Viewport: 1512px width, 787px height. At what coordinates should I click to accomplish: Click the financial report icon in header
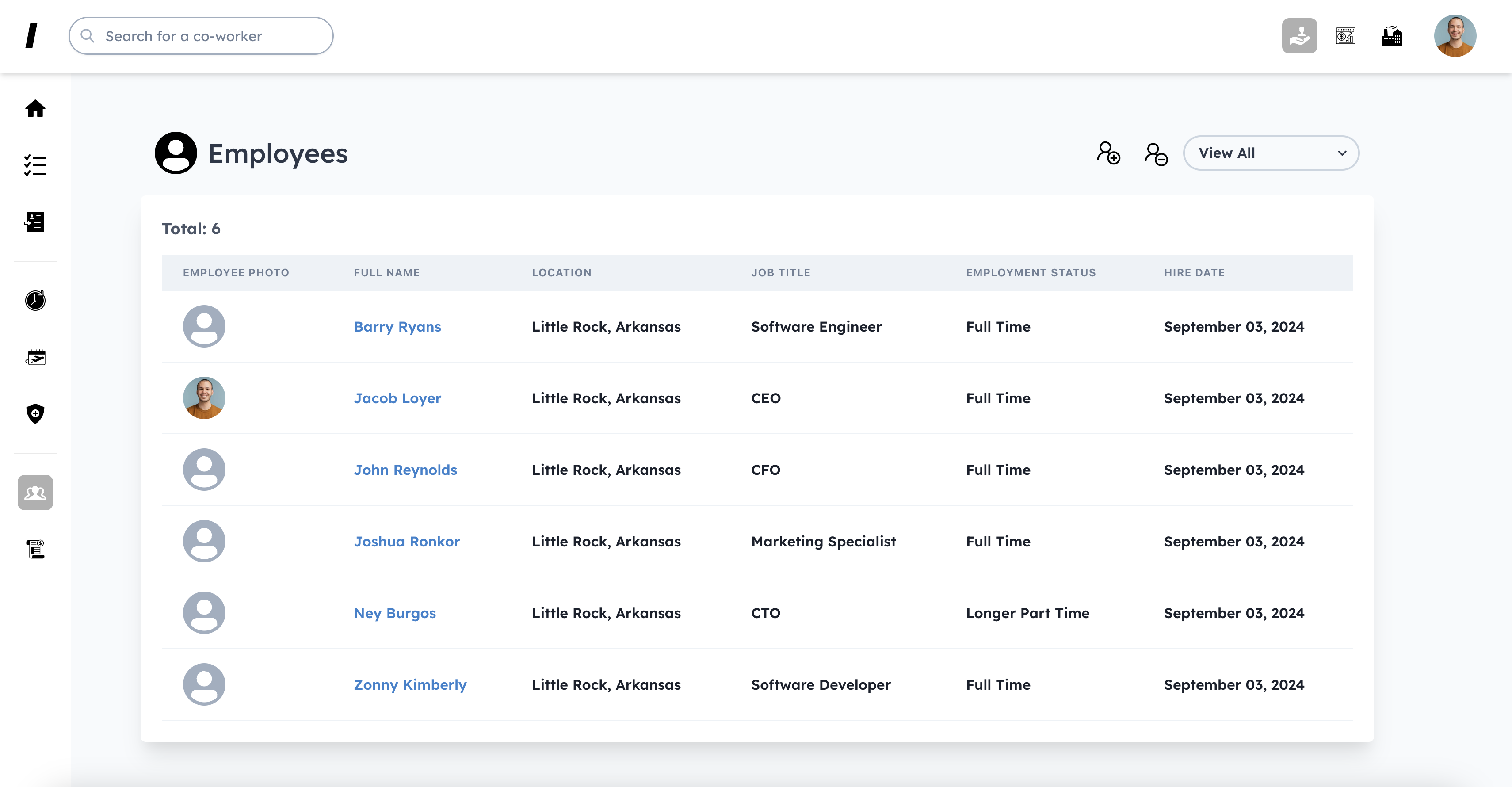1345,36
